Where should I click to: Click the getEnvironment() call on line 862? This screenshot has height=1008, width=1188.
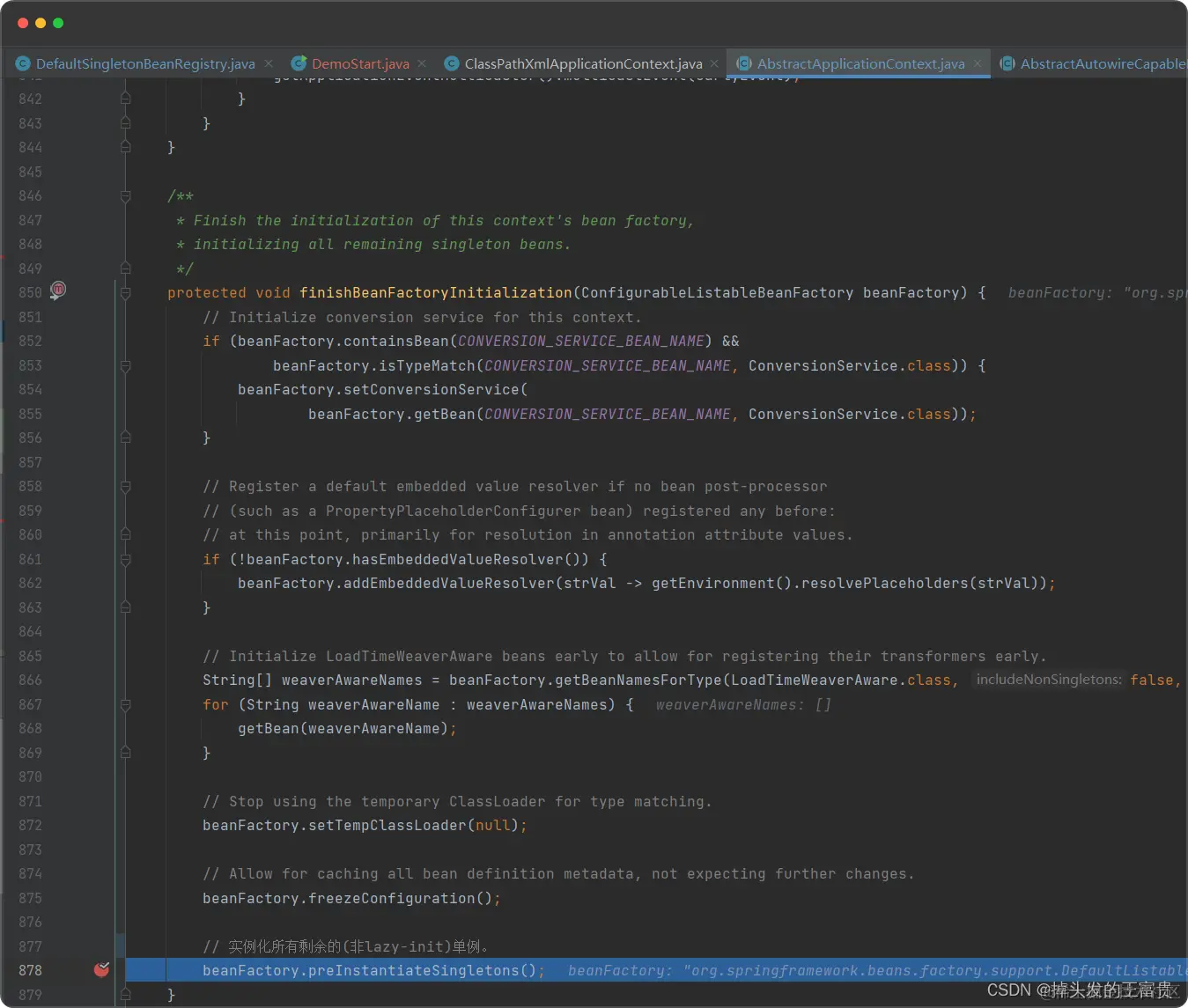click(722, 583)
